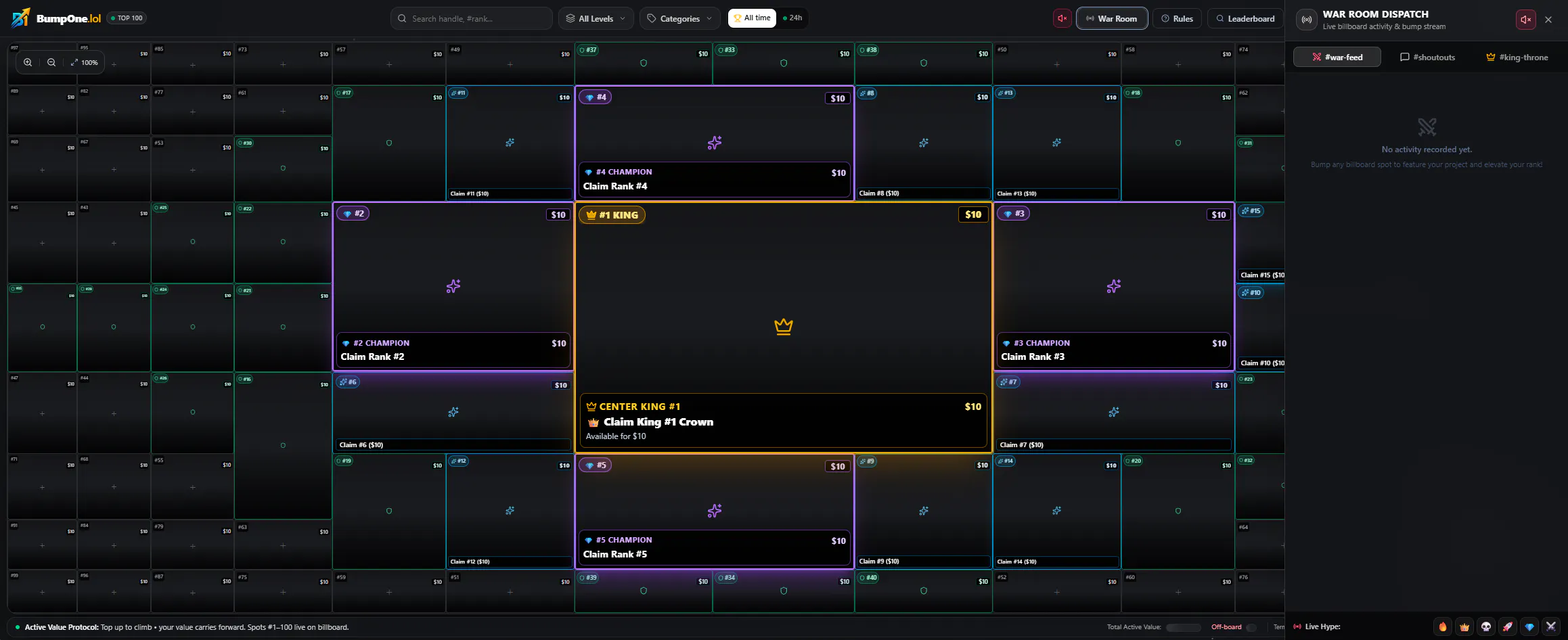The image size is (1568, 640).
Task: Send the crossed swords Live Hype reaction
Action: pos(1551,626)
